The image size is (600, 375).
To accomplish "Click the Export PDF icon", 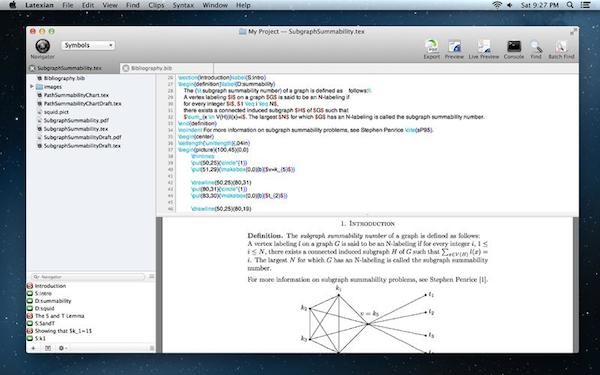I will (431, 46).
